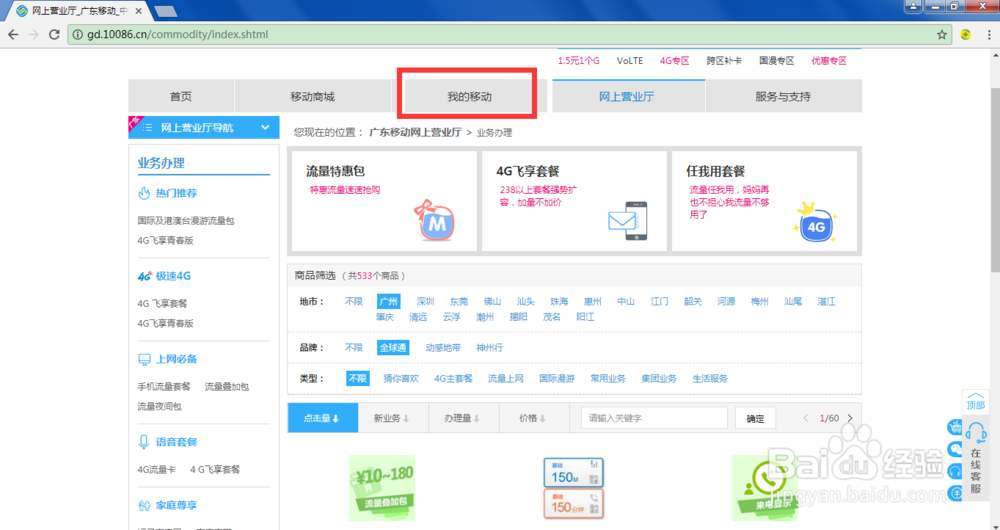Open the 首页 tab

180,96
